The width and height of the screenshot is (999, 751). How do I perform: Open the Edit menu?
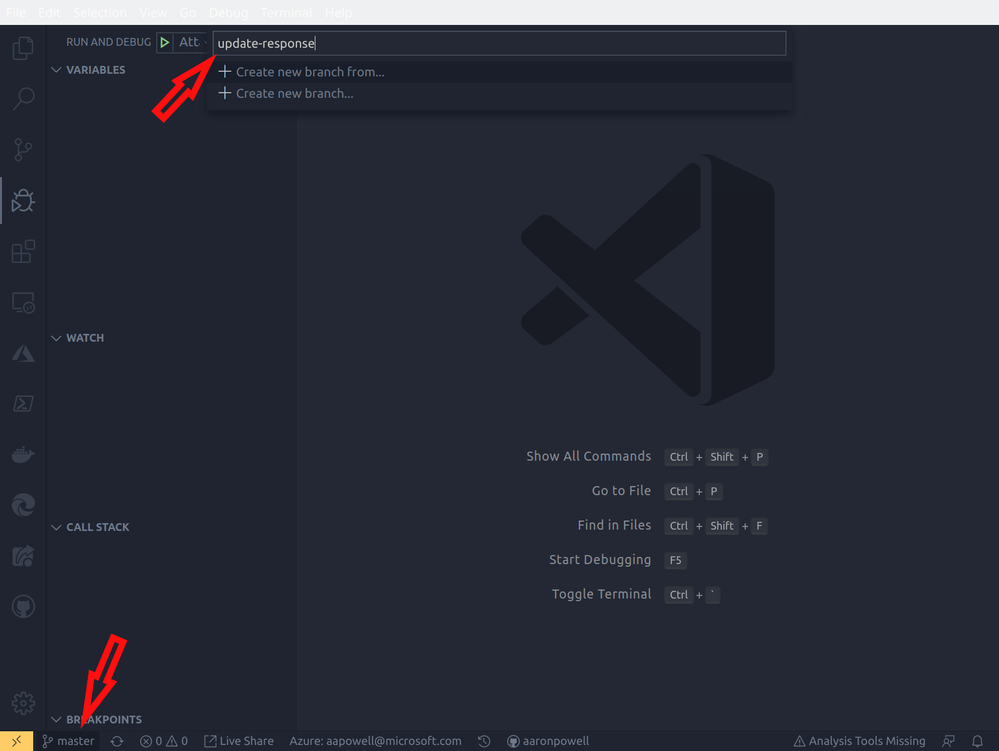coord(49,13)
